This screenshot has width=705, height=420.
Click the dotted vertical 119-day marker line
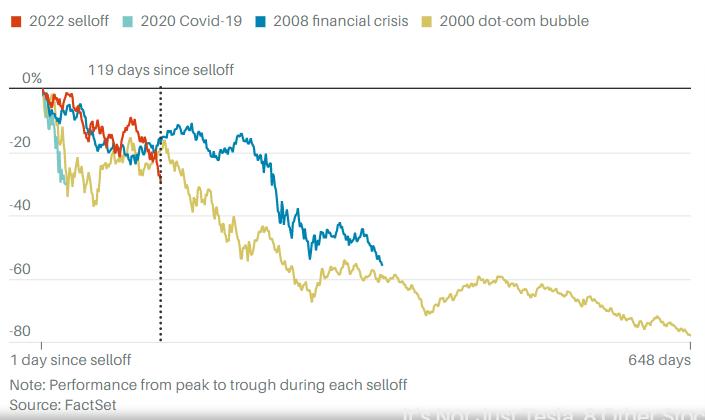pos(161,250)
